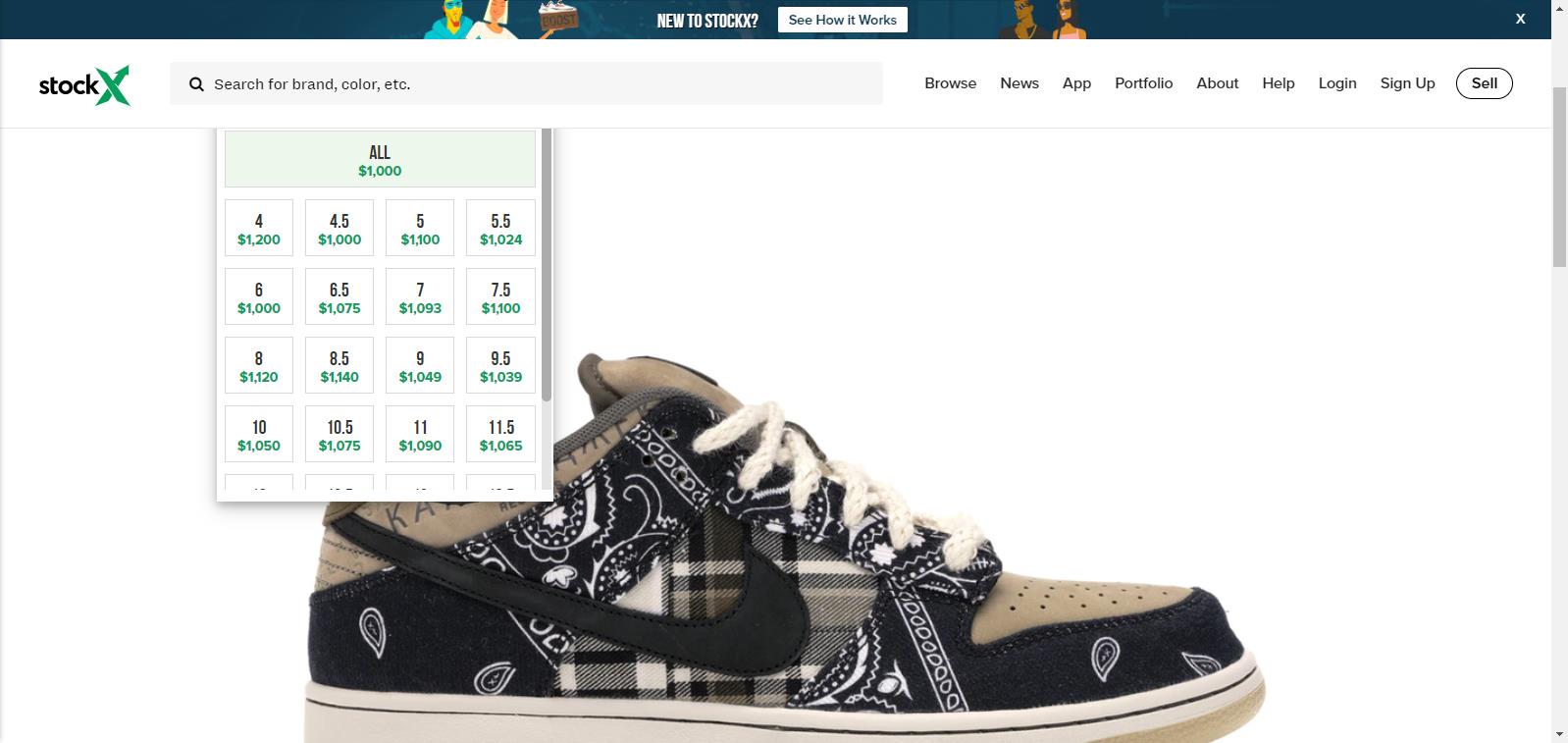Open the News menu item
Image resolution: width=1568 pixels, height=743 pixels.
(1019, 83)
